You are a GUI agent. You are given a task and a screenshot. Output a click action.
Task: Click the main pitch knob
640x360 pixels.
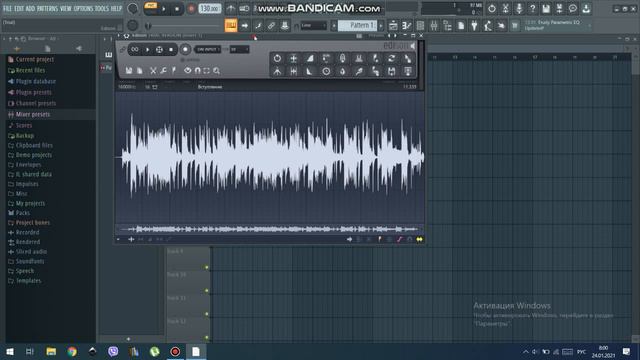tap(132, 25)
